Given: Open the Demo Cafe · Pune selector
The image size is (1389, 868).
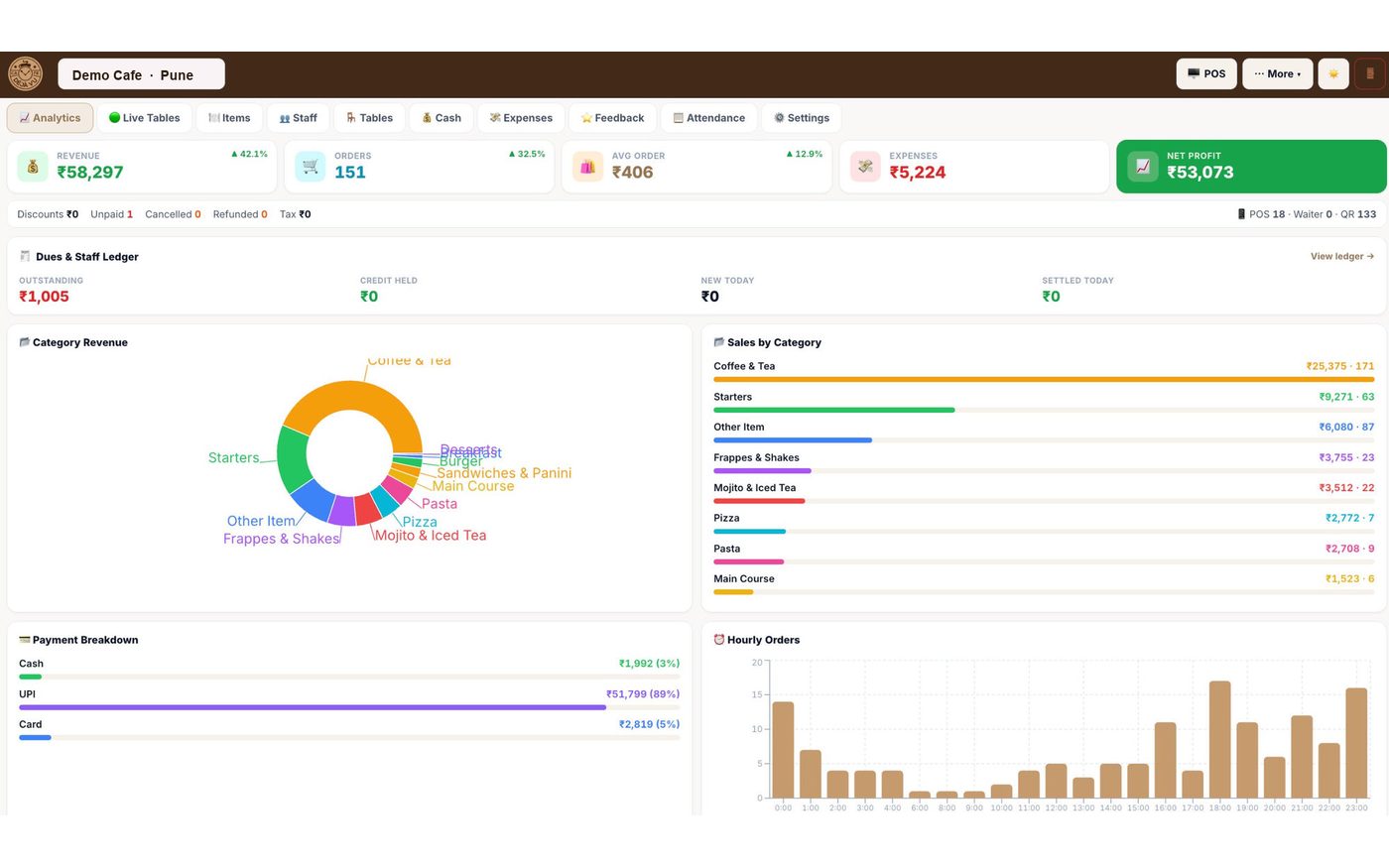Looking at the screenshot, I should 141,74.
